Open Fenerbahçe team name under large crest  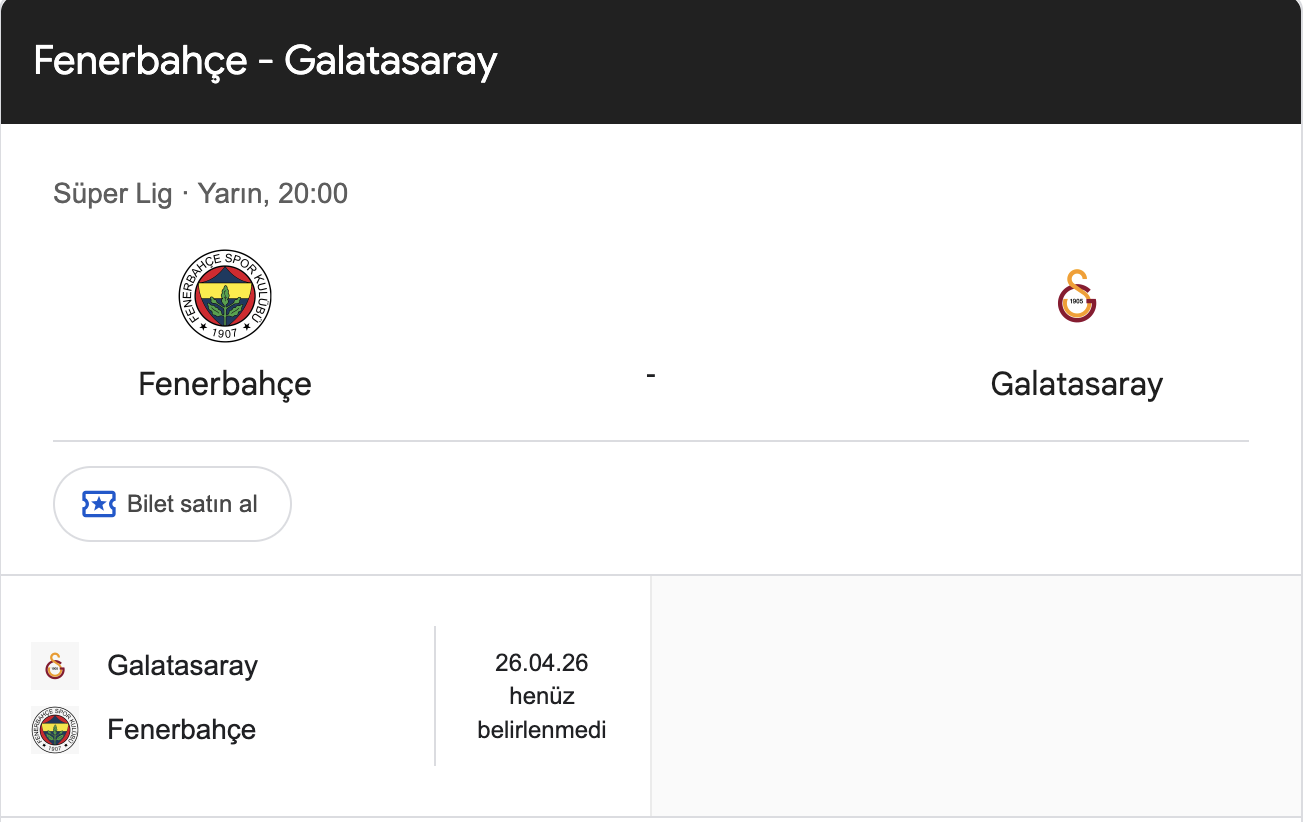pyautogui.click(x=225, y=384)
